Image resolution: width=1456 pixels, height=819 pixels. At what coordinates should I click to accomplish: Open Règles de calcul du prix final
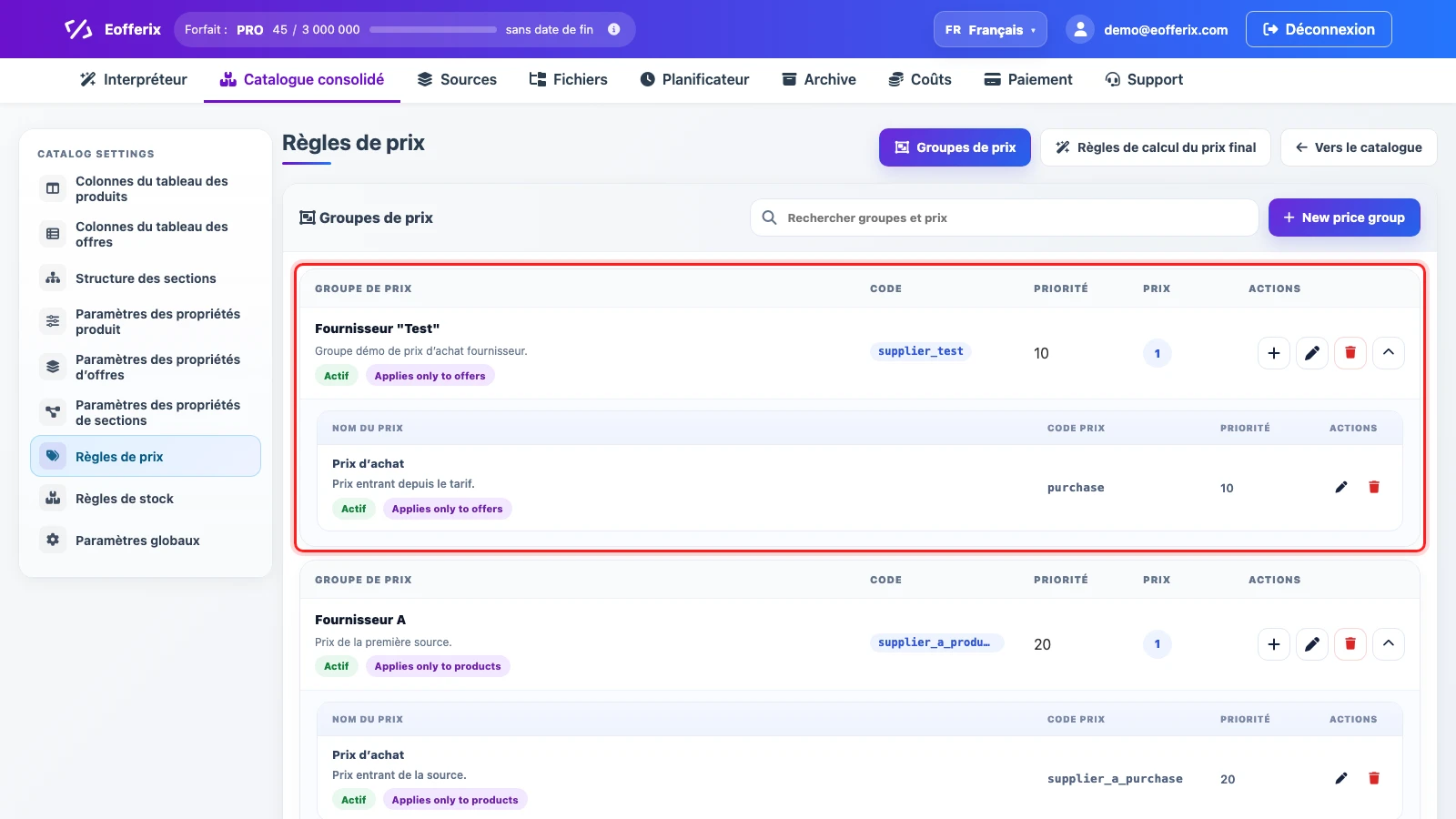(x=1156, y=147)
